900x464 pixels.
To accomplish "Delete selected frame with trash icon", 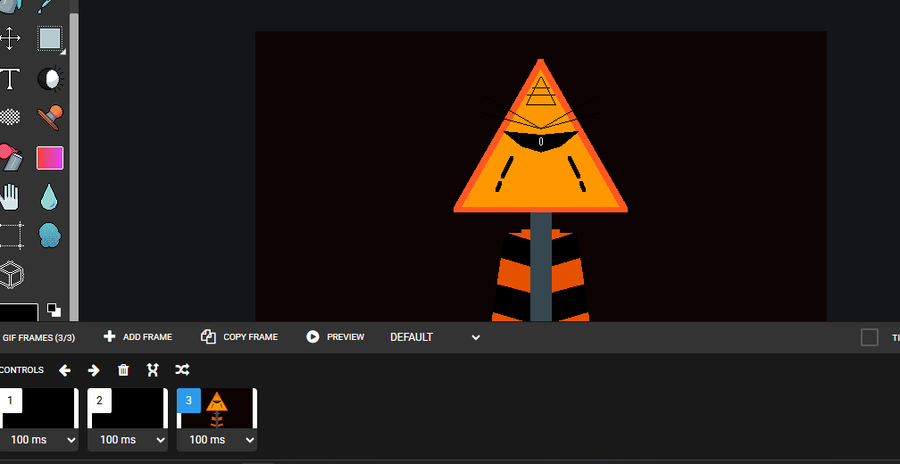I will [123, 370].
